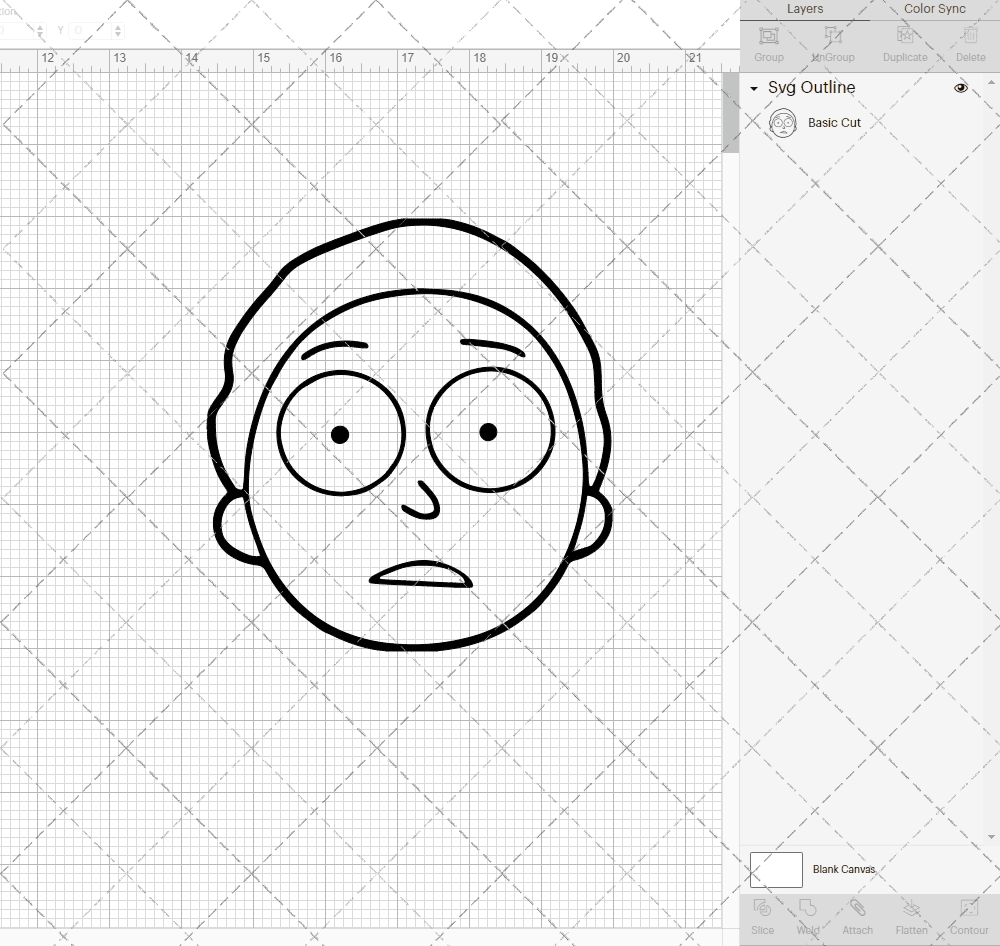Click the Blank Canvas label
The width and height of the screenshot is (1000, 946).
pyautogui.click(x=844, y=869)
